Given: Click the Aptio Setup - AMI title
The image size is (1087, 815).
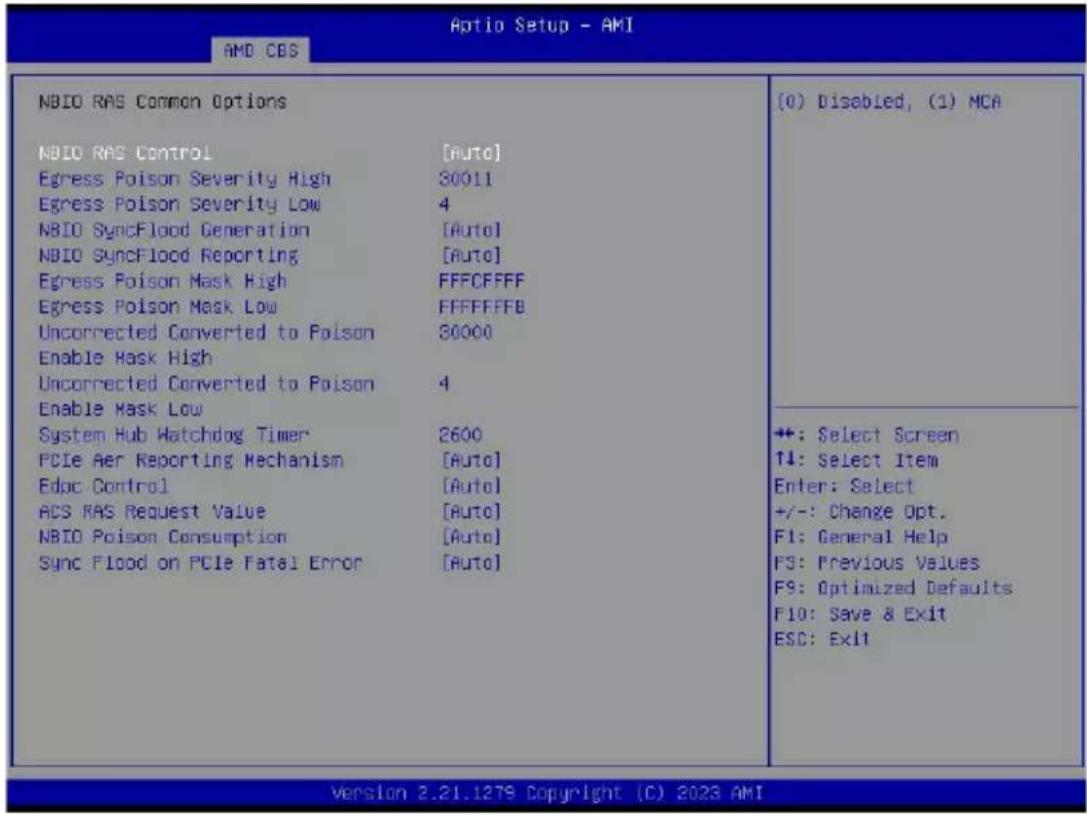Looking at the screenshot, I should pyautogui.click(x=541, y=26).
